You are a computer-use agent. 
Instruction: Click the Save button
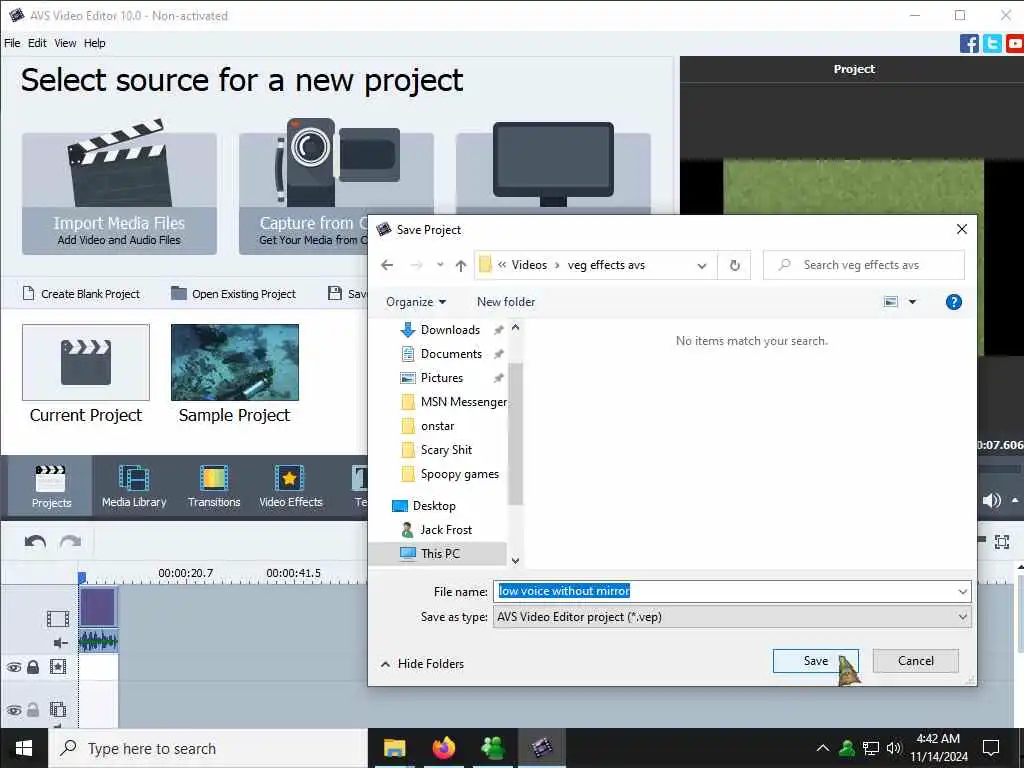[x=816, y=661]
